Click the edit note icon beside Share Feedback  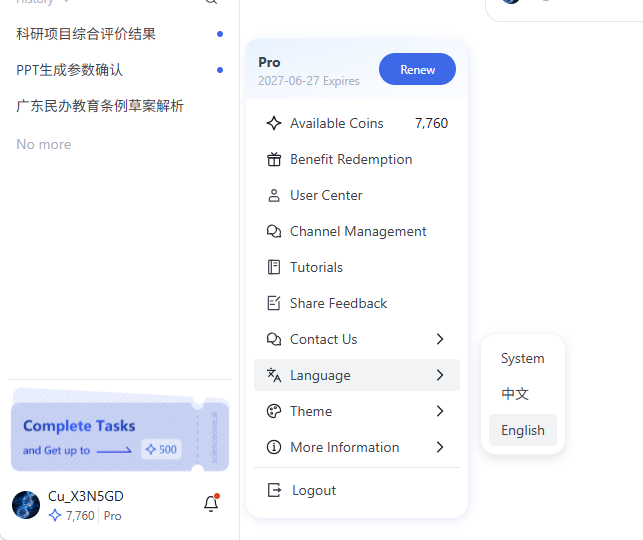(x=274, y=303)
